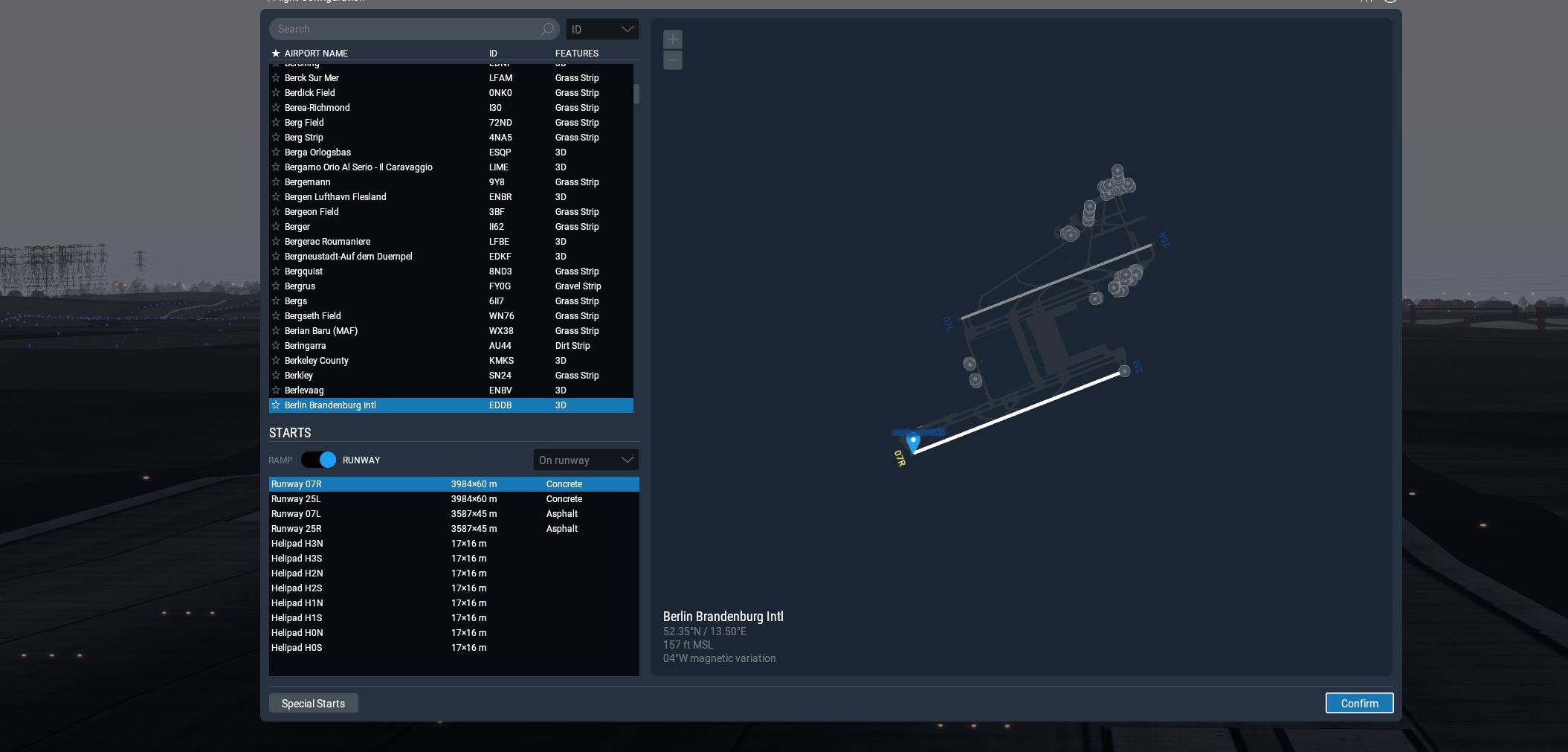Select Helipad H2N start

(x=454, y=573)
